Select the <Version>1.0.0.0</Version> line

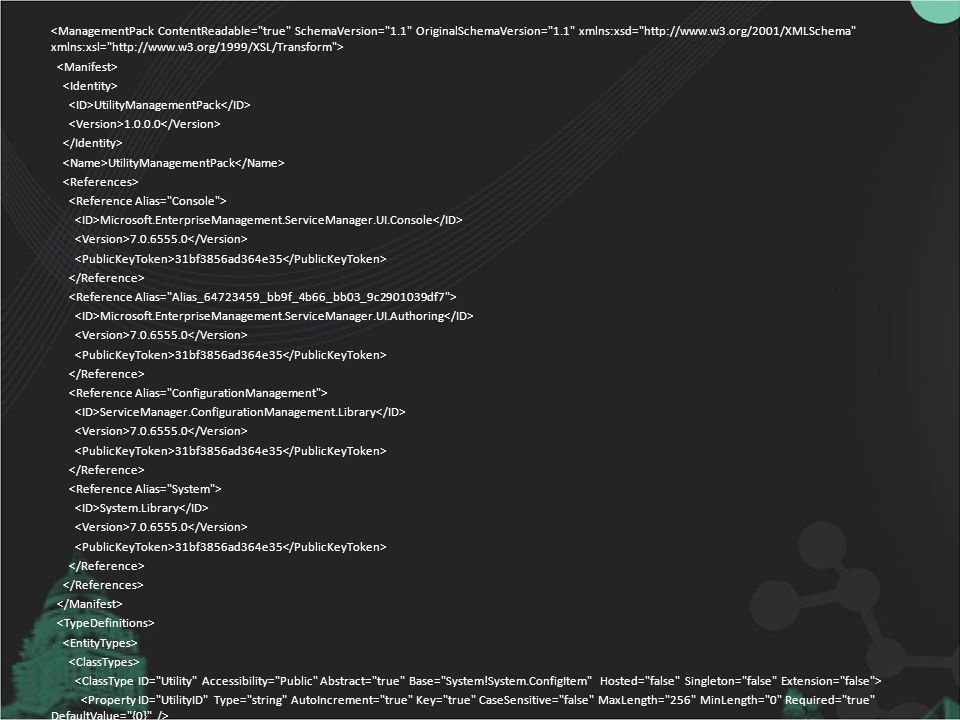coord(144,124)
